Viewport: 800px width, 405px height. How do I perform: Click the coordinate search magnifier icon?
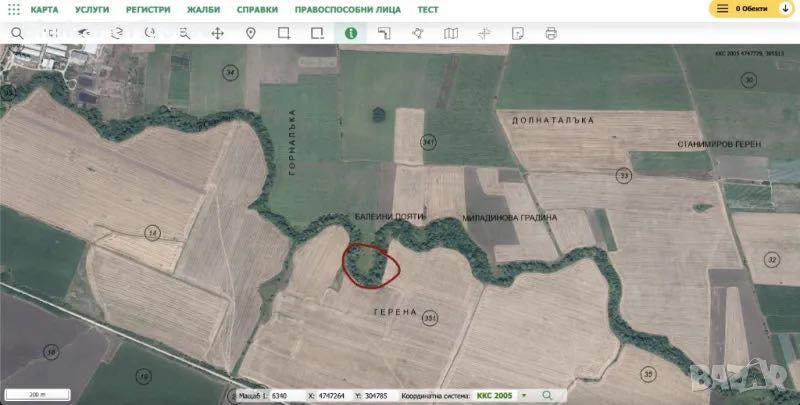pos(547,395)
